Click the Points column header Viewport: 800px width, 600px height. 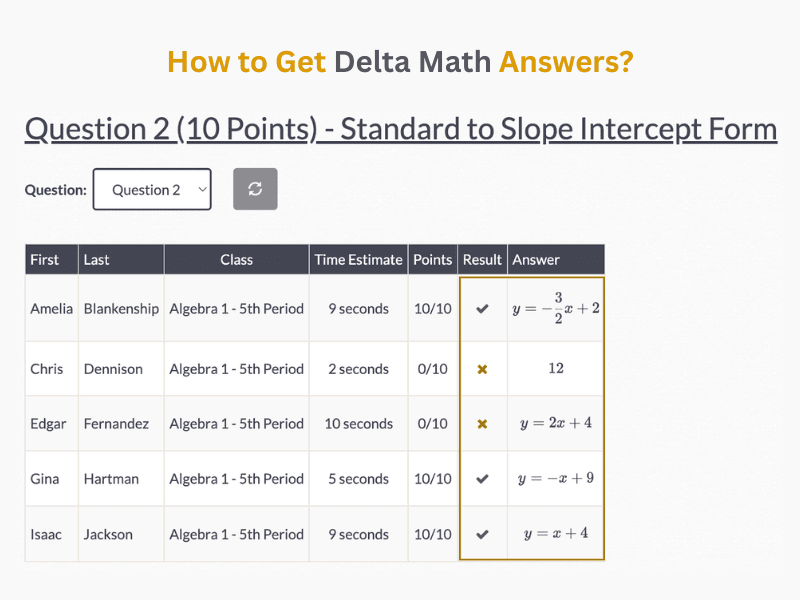tap(432, 260)
